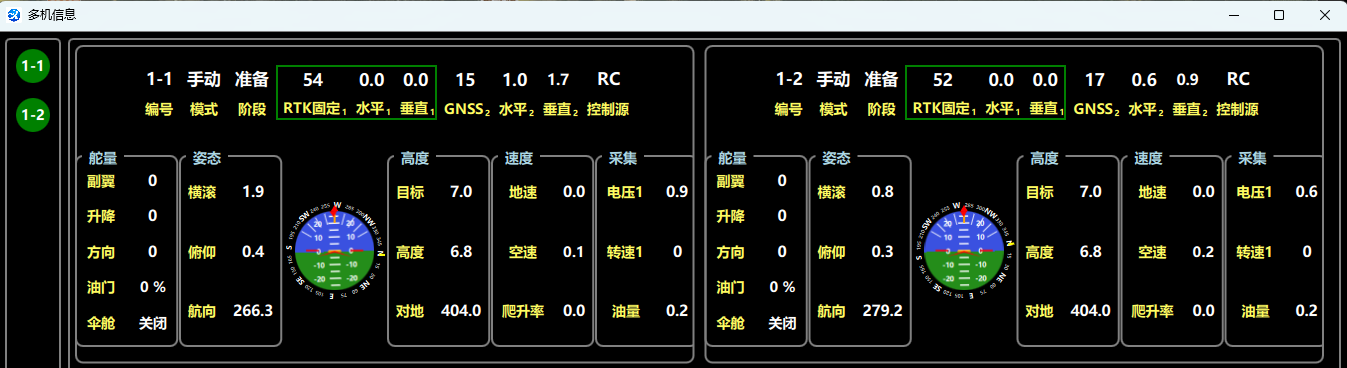Click 电压1 value 0.9 in panel 1-1
The height and width of the screenshot is (368, 1347).
point(677,191)
